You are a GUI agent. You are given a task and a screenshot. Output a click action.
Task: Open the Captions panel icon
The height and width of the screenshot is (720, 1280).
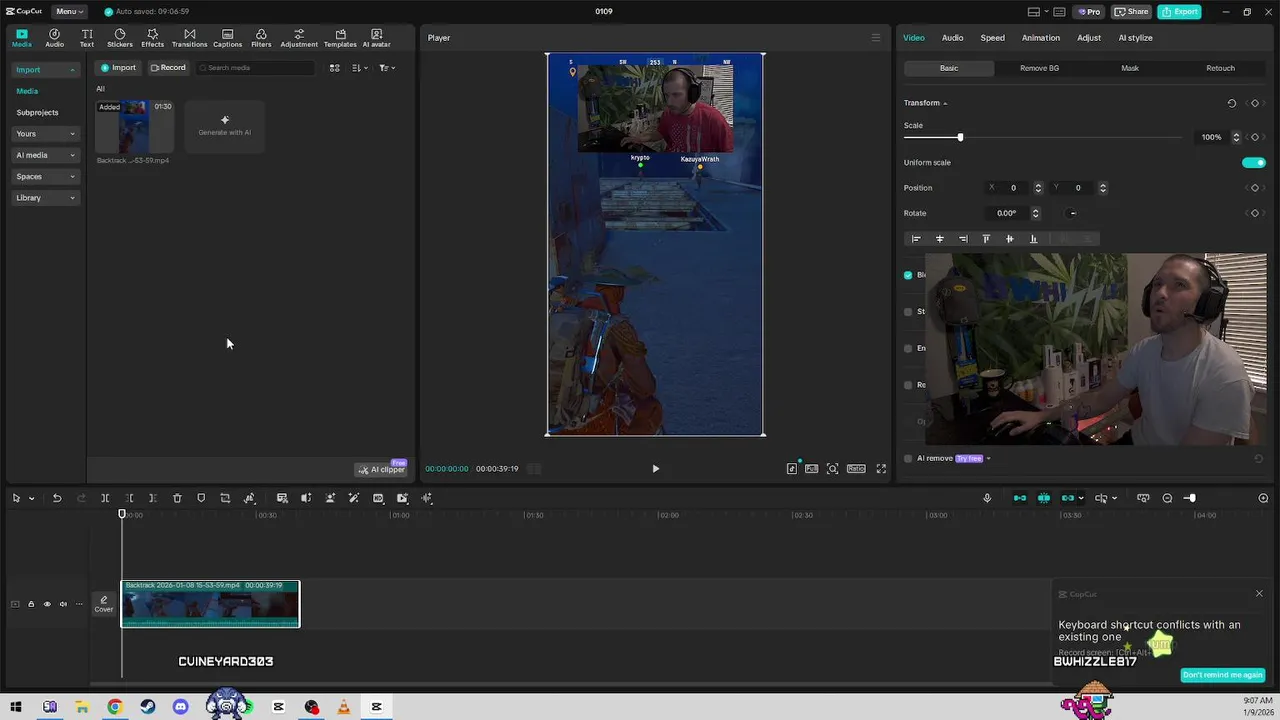[227, 38]
